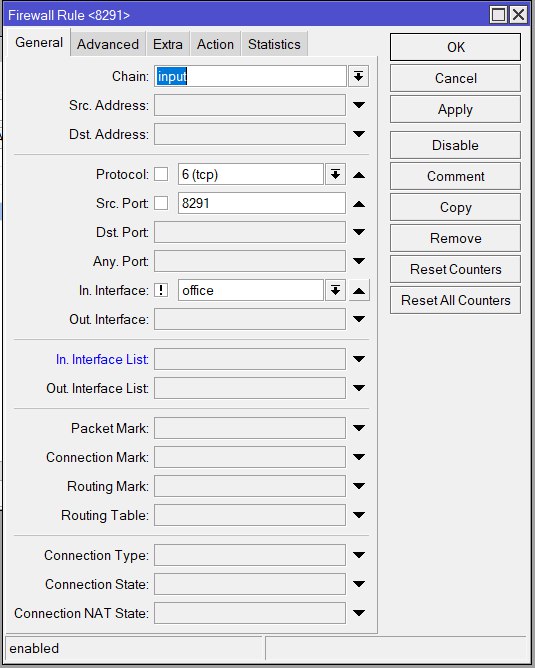
Task: Click the empty Connection State field
Action: click(x=250, y=584)
